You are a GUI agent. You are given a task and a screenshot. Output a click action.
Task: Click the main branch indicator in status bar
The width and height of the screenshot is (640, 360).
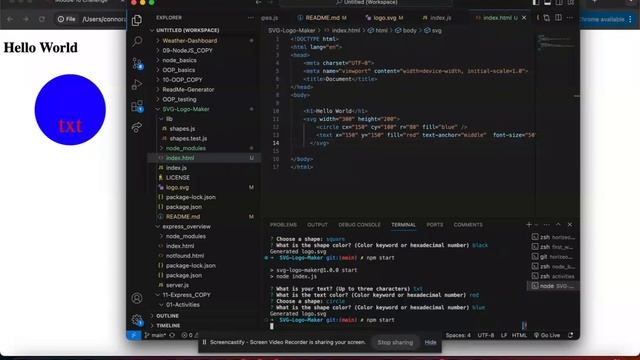click(155, 335)
